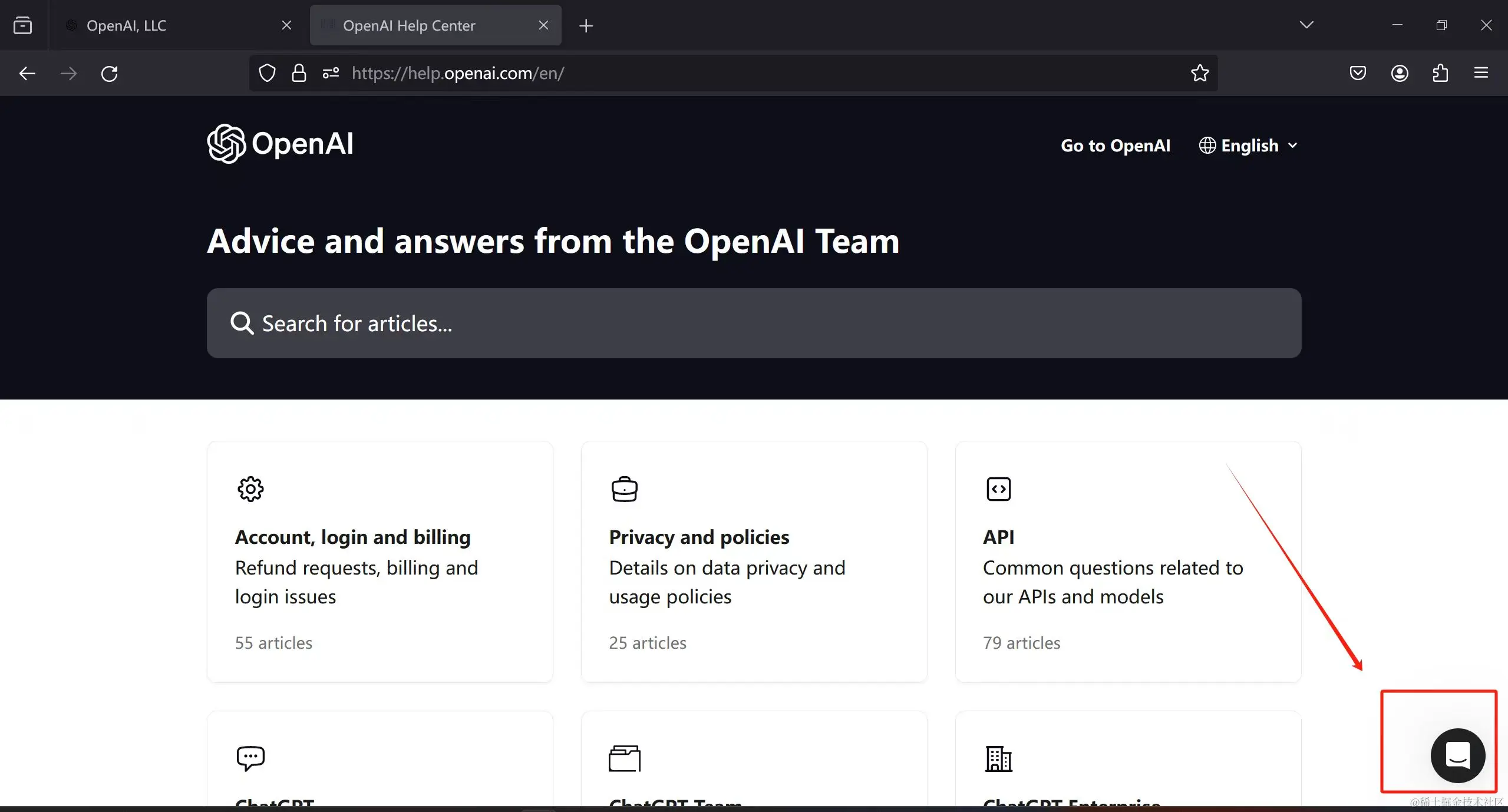Click the bookmark star in the address bar
Screen dimensions: 1508x812
(1199, 73)
